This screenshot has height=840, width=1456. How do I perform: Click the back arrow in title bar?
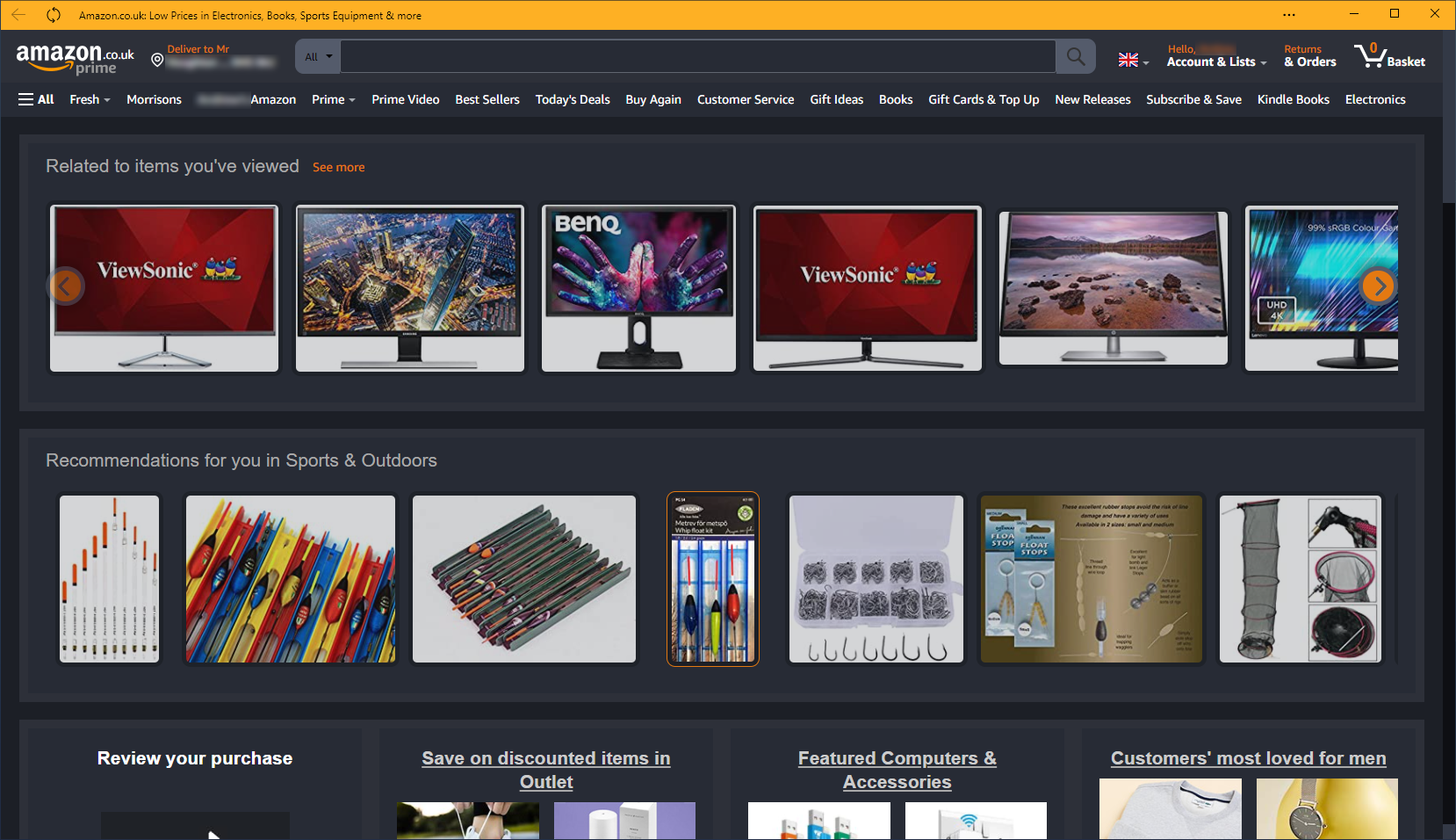tap(18, 15)
